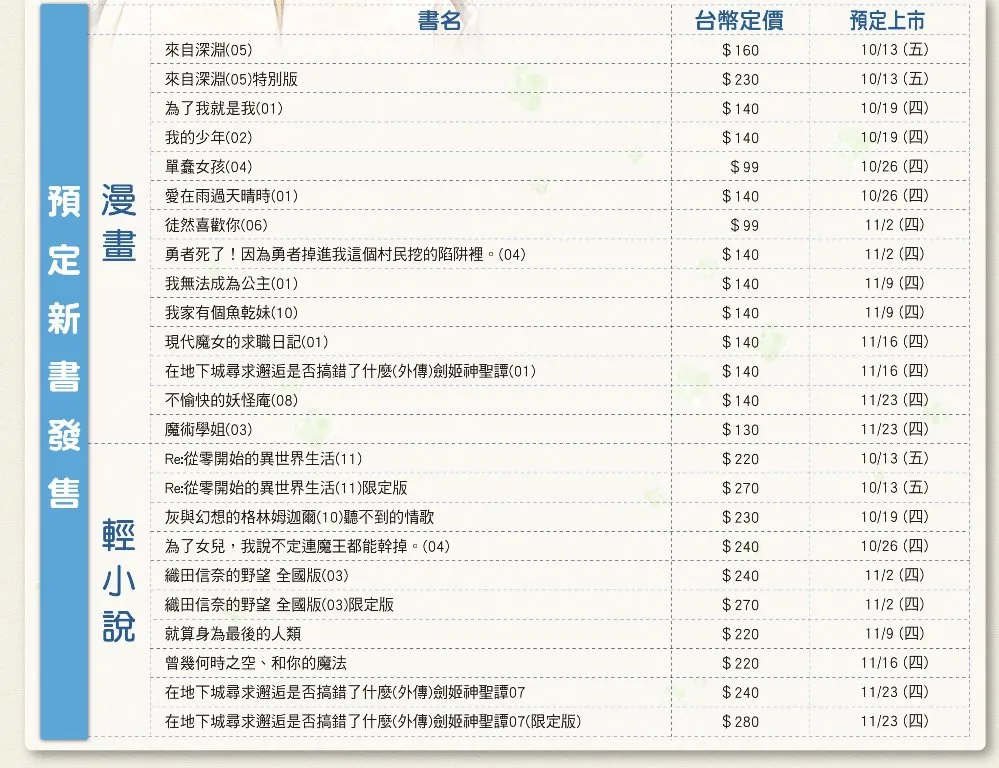999x768 pixels.
Task: Select the $270 price of 織田信奈 限定版
Action: [x=740, y=605]
